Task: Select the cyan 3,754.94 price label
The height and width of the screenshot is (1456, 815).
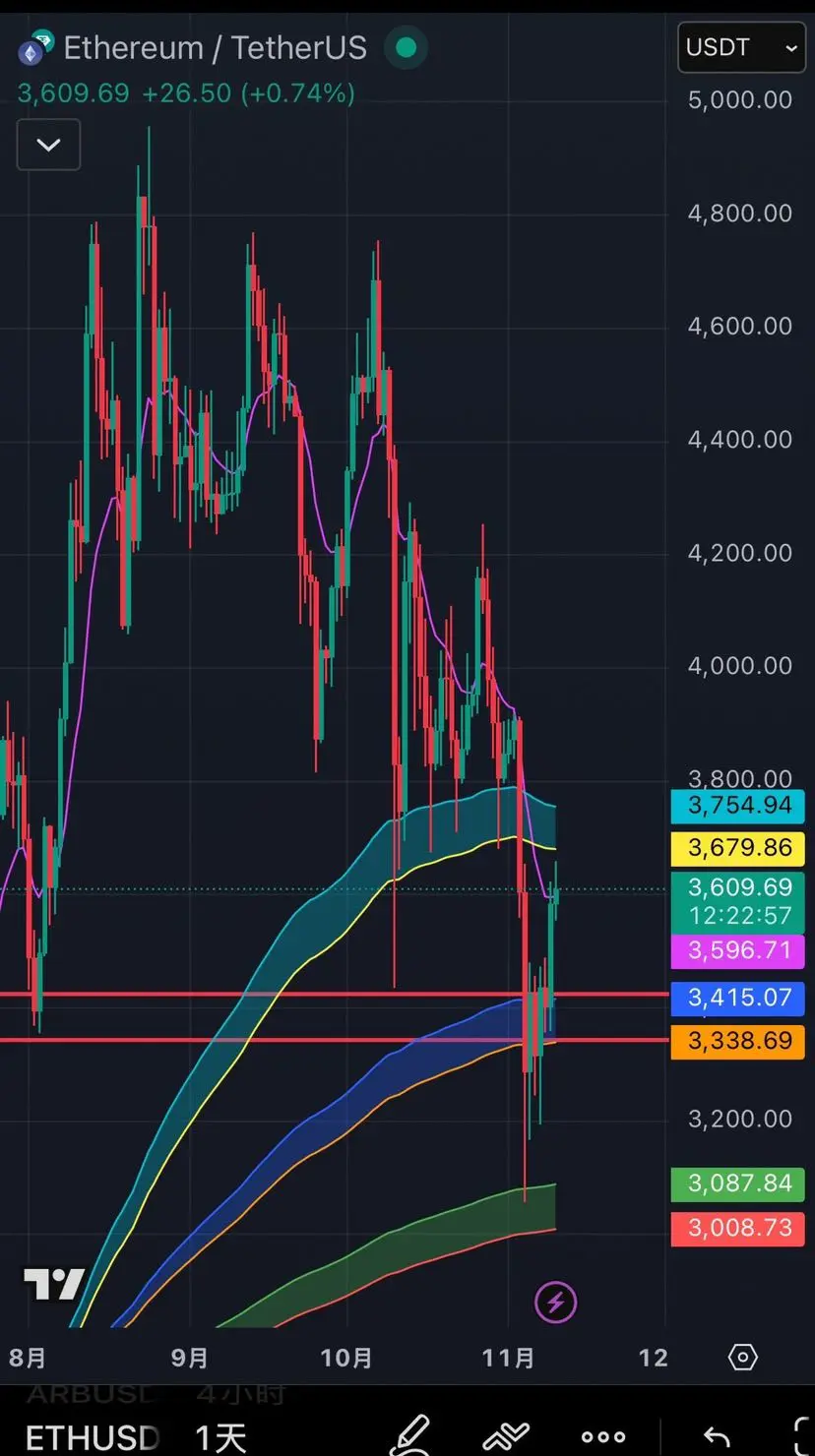Action: click(737, 806)
